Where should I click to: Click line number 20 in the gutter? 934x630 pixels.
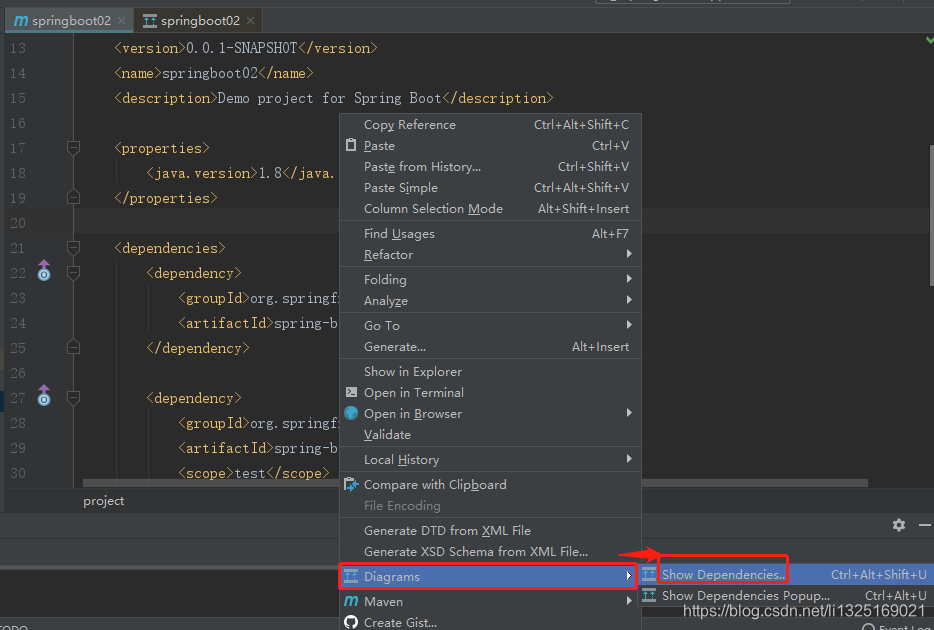click(x=18, y=223)
